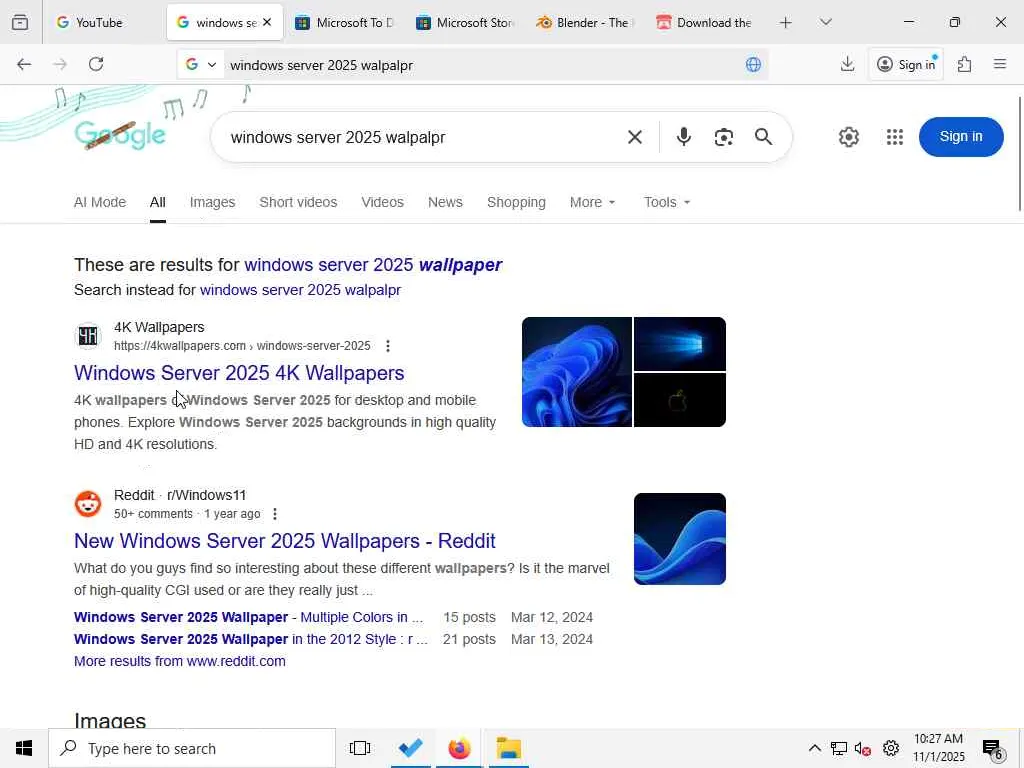The width and height of the screenshot is (1024, 768).
Task: Open More results from www.reddit.com
Action: click(180, 661)
